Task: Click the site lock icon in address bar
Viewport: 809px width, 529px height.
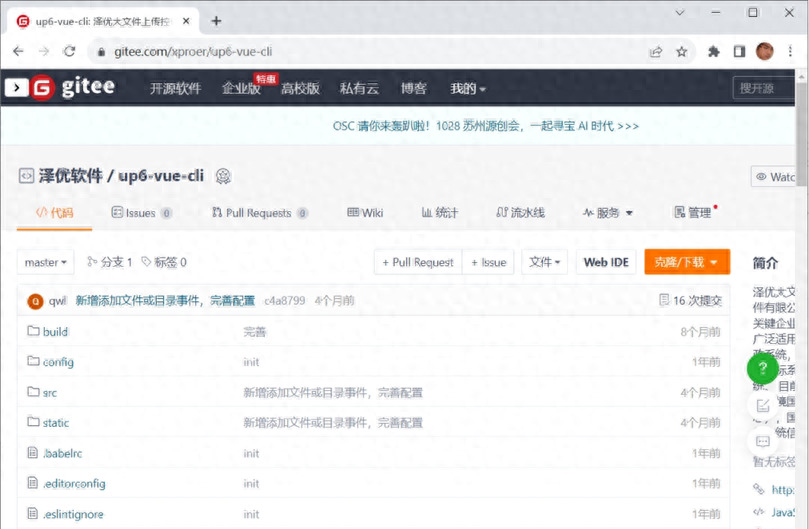Action: (102, 52)
